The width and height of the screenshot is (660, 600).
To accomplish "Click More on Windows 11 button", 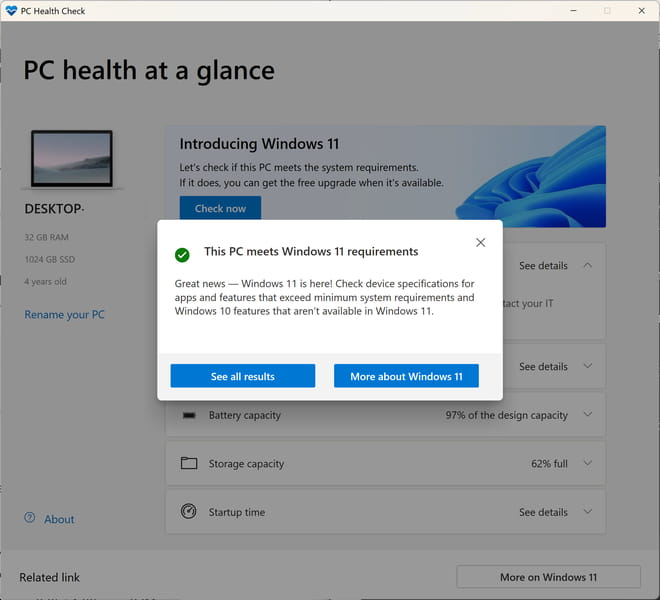I will click(x=548, y=577).
